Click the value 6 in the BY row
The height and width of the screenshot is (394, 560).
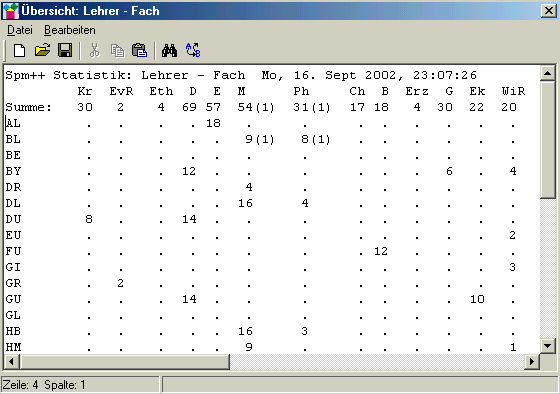449,171
